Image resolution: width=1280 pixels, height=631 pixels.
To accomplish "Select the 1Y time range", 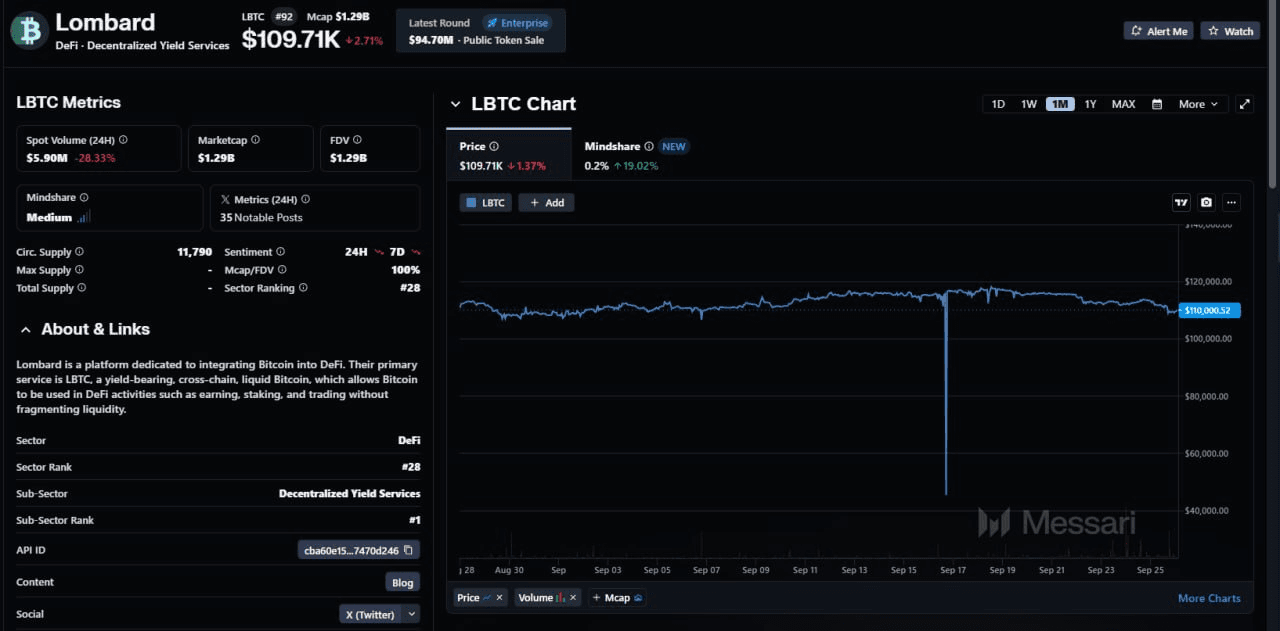I will pos(1090,104).
